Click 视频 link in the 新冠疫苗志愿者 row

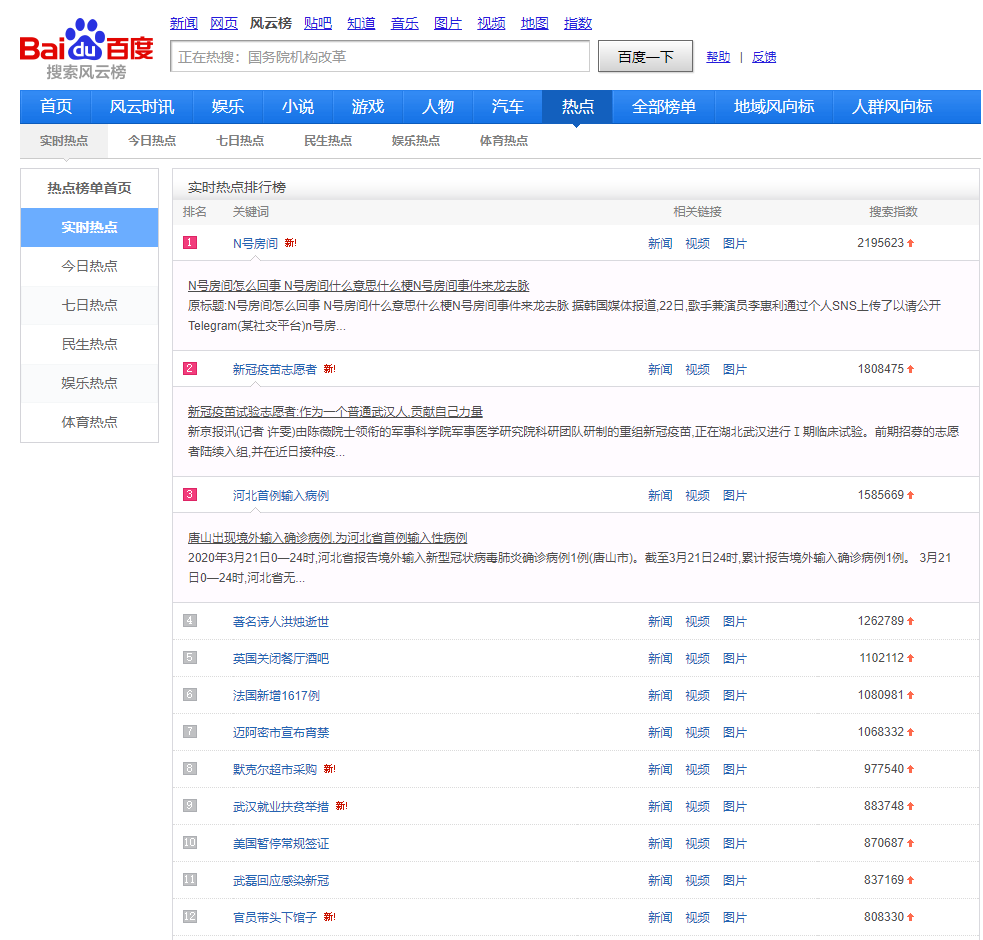[x=697, y=369]
